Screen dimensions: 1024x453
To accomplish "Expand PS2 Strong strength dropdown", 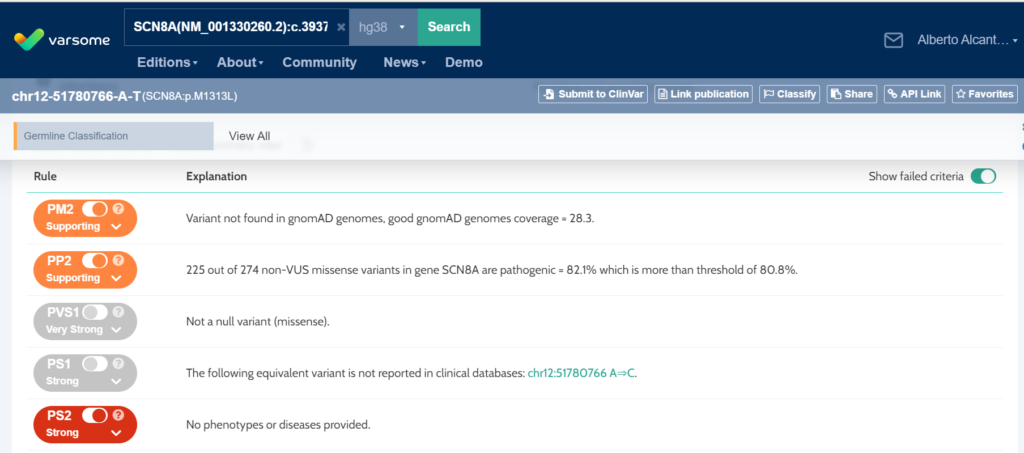I will 117,433.
